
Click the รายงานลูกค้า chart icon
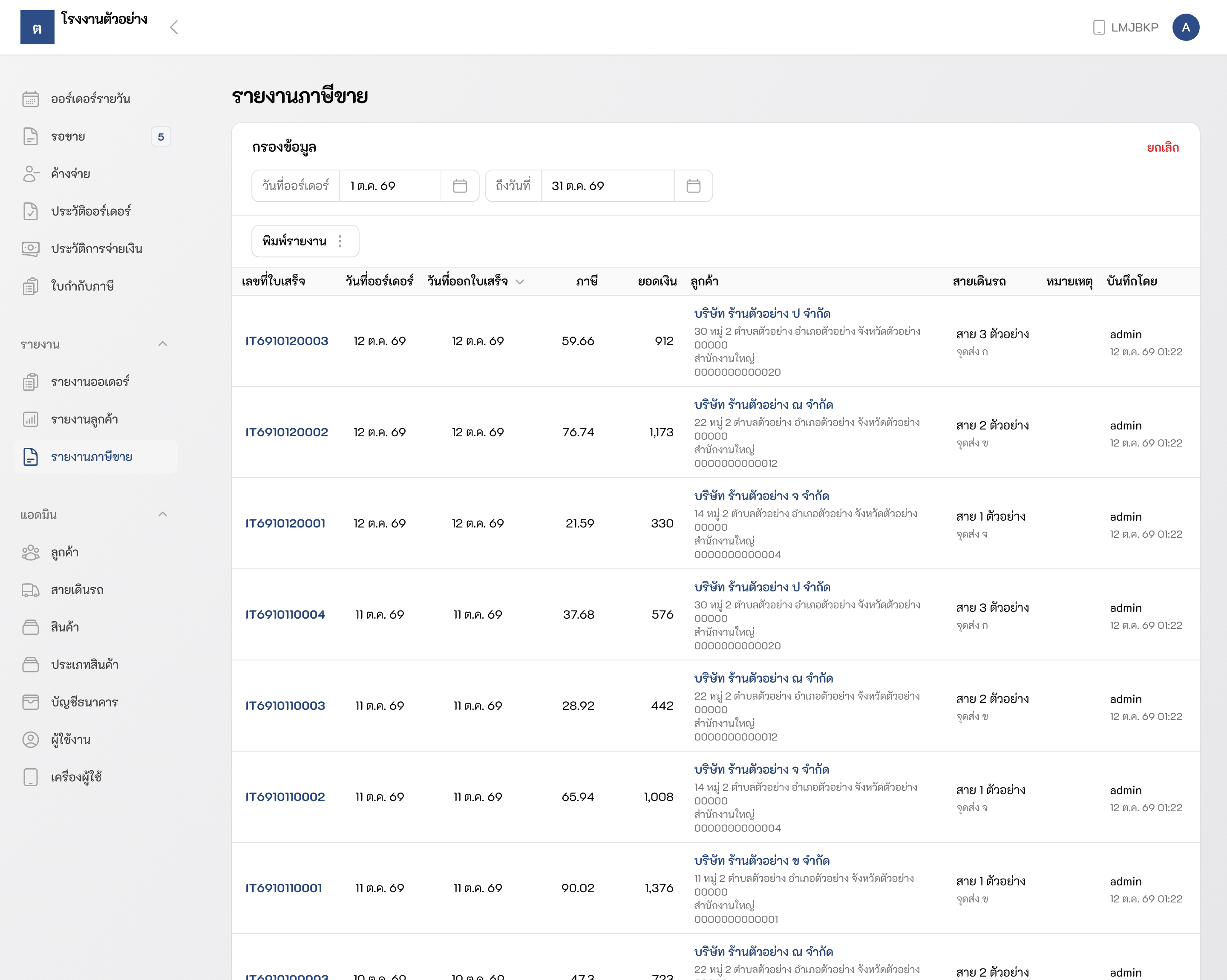31,419
